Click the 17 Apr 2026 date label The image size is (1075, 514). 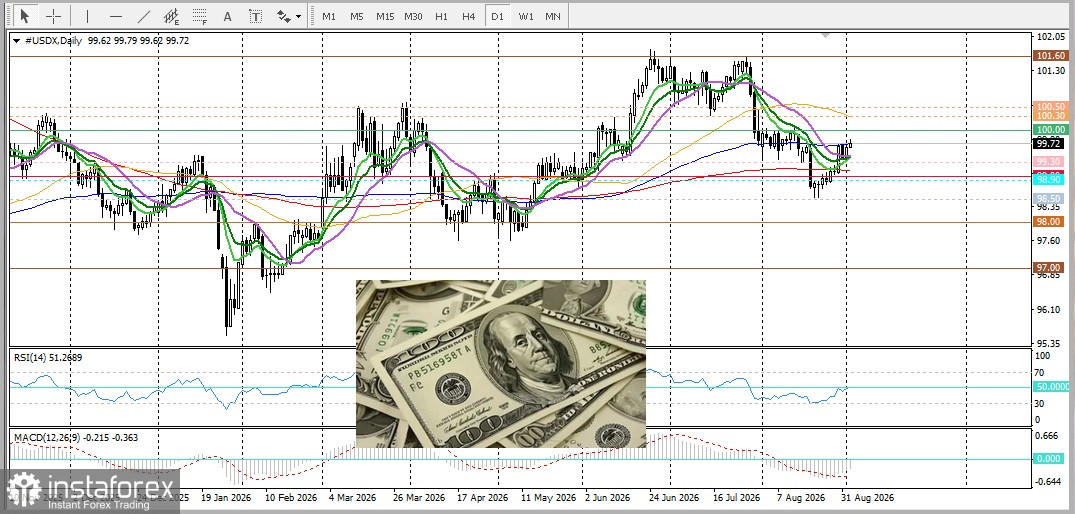coord(481,496)
